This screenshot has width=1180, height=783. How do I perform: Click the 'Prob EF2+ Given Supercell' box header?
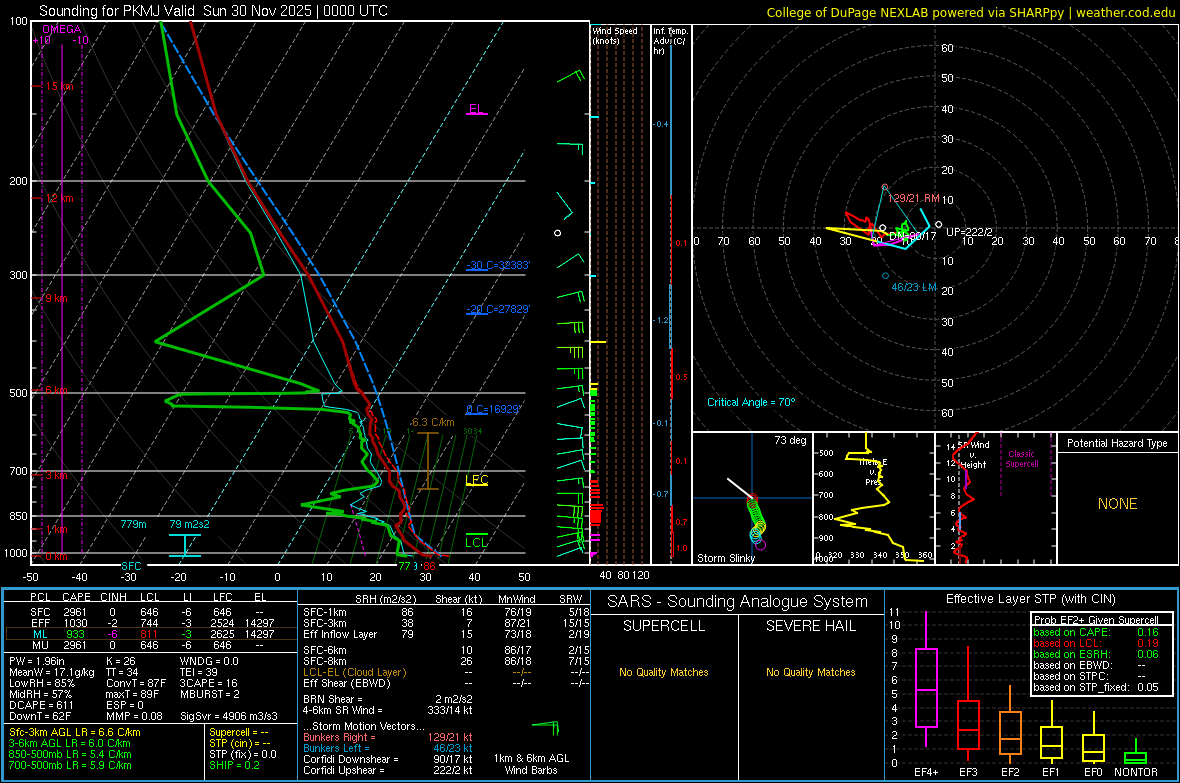coord(1096,620)
